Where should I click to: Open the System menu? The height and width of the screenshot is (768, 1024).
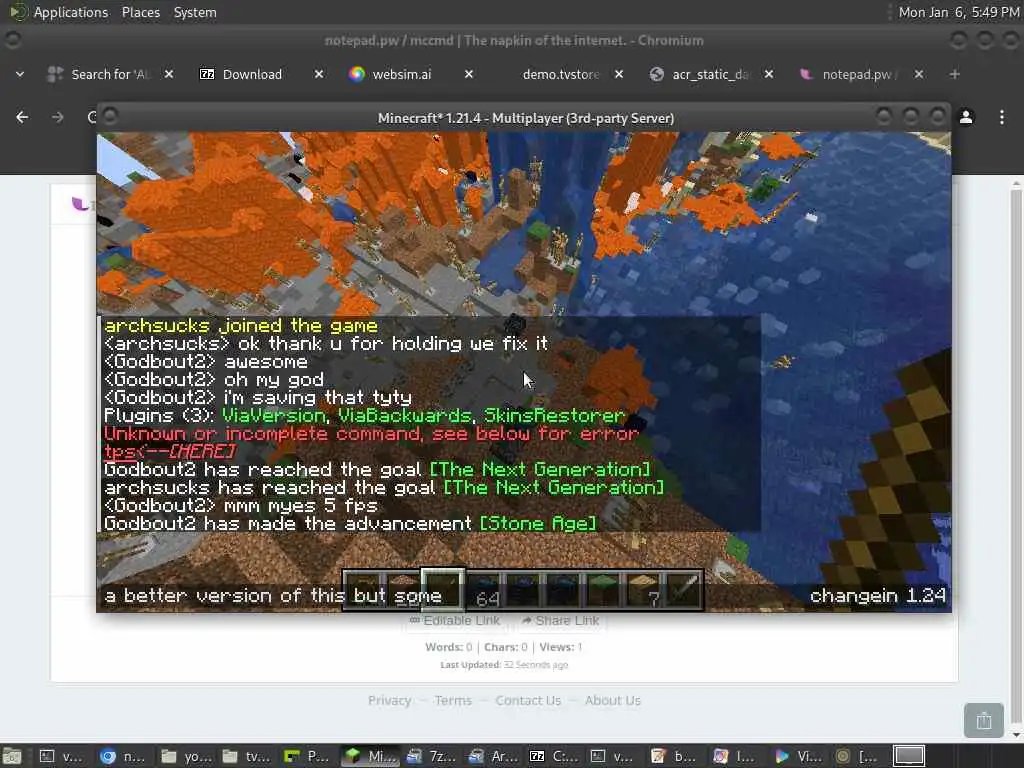[195, 12]
